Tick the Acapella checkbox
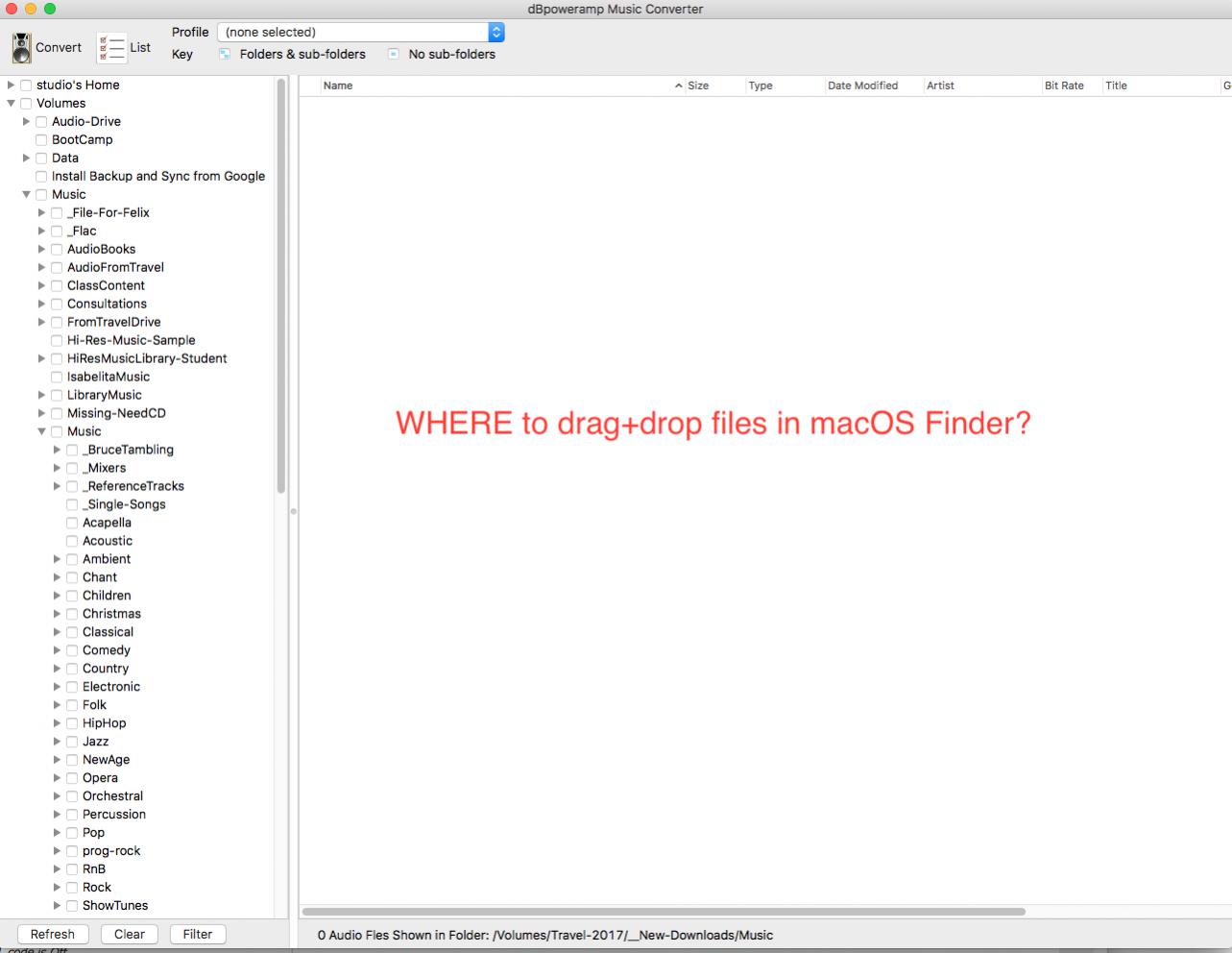Viewport: 1232px width, 953px height. 72,524
